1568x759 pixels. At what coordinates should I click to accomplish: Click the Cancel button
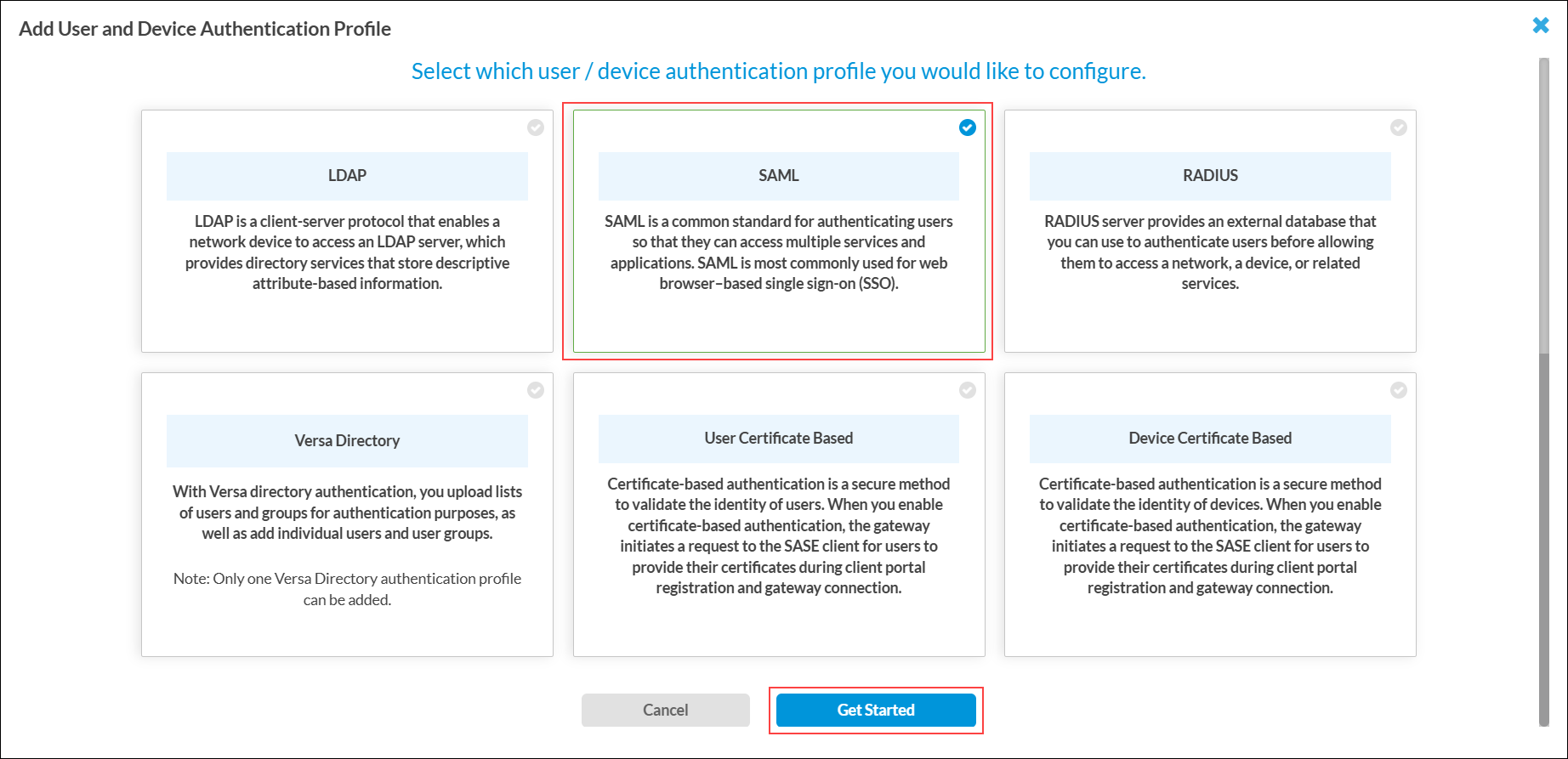[666, 710]
